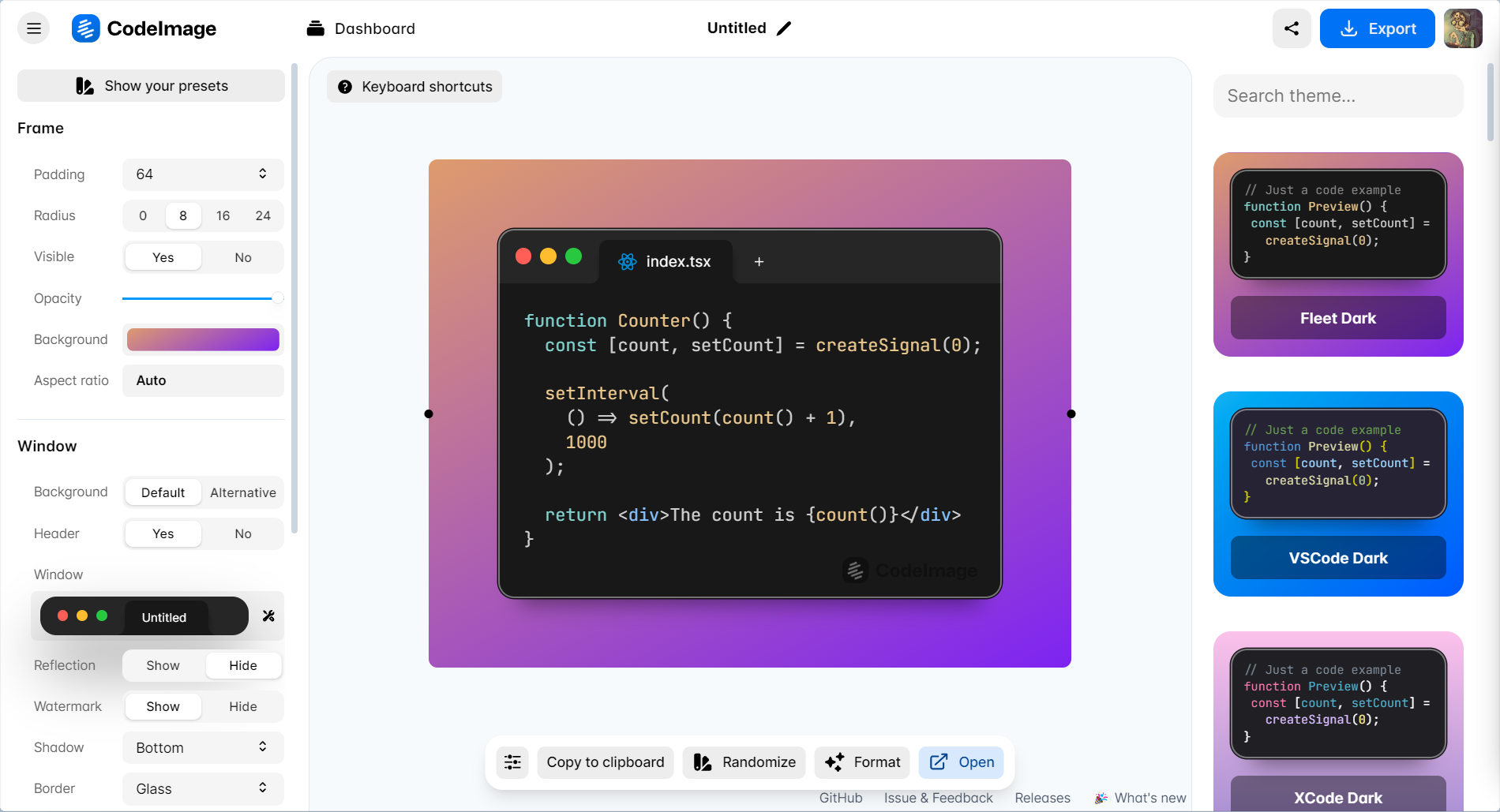Open the Shadow Bottom dropdown

pos(203,747)
